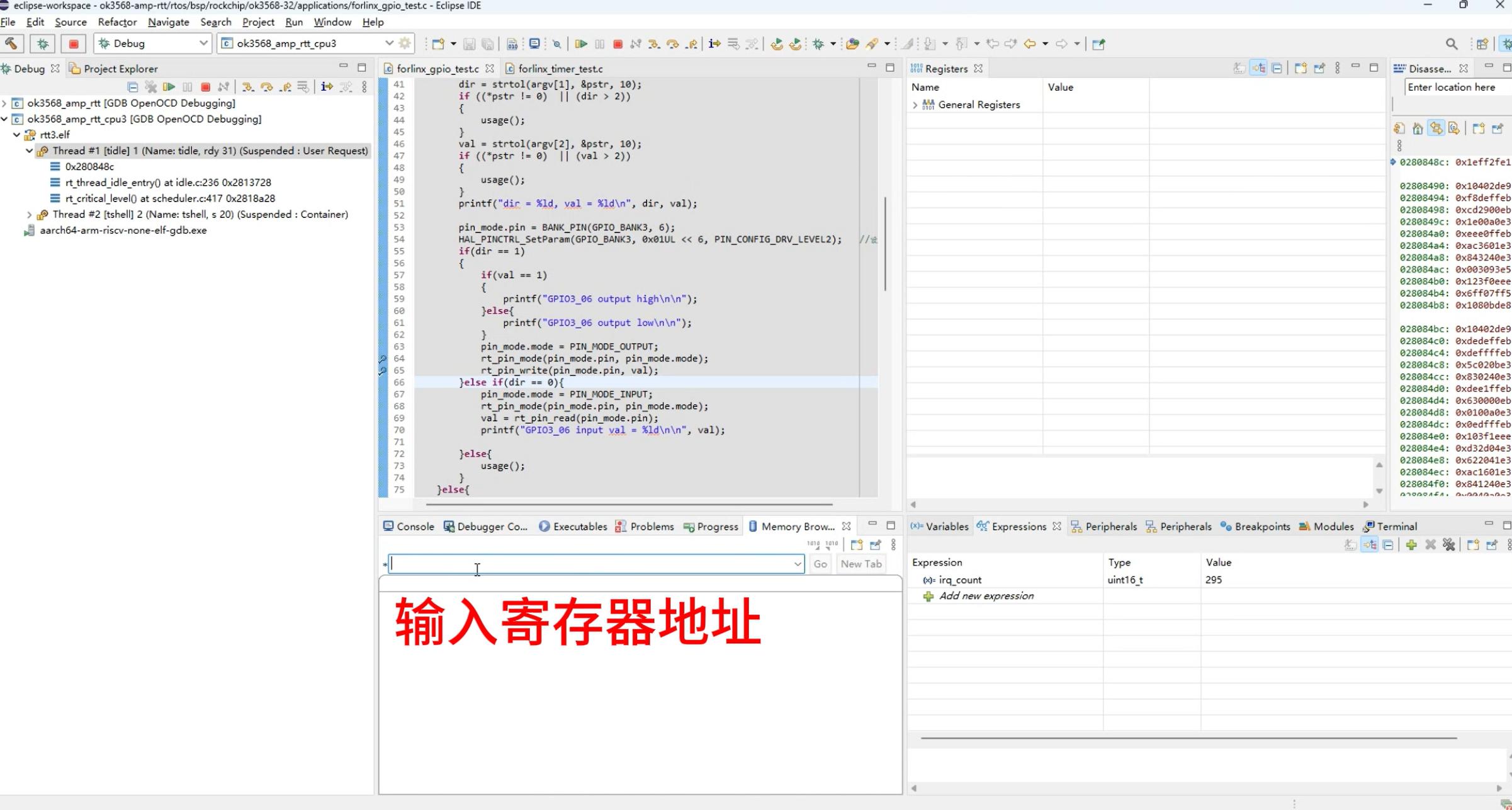Viewport: 1512px width, 810px height.
Task: Switch to forlinx_timer_test.c editor tab
Action: click(x=560, y=69)
